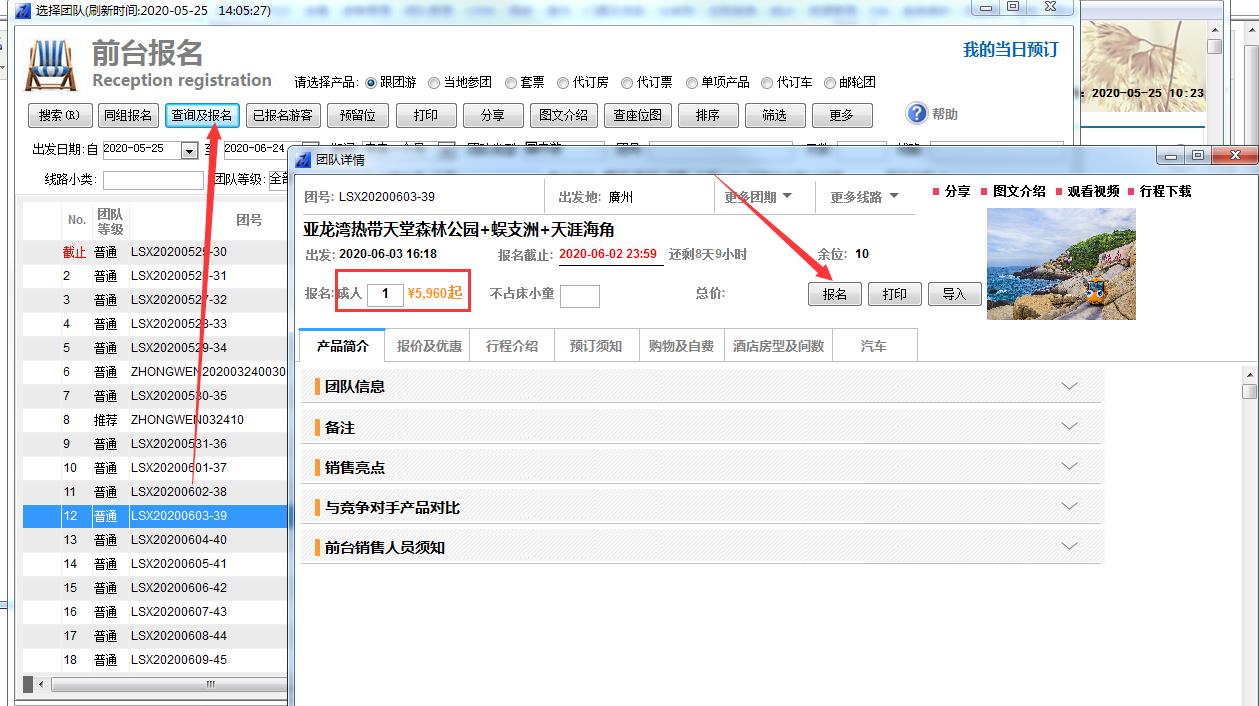Choose the 邮轮团 radio button
The image size is (1259, 706).
830,83
